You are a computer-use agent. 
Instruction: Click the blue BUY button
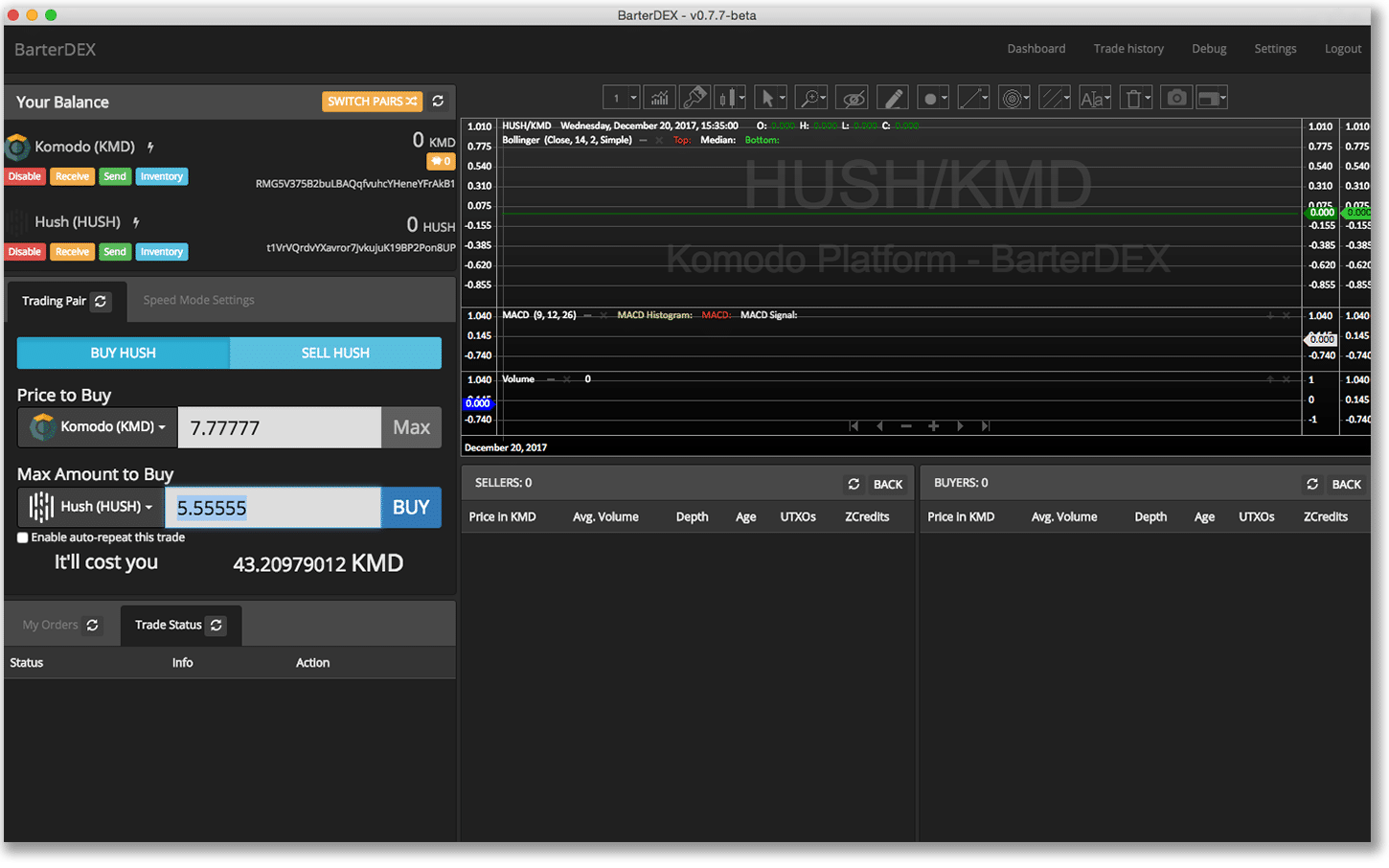(412, 507)
